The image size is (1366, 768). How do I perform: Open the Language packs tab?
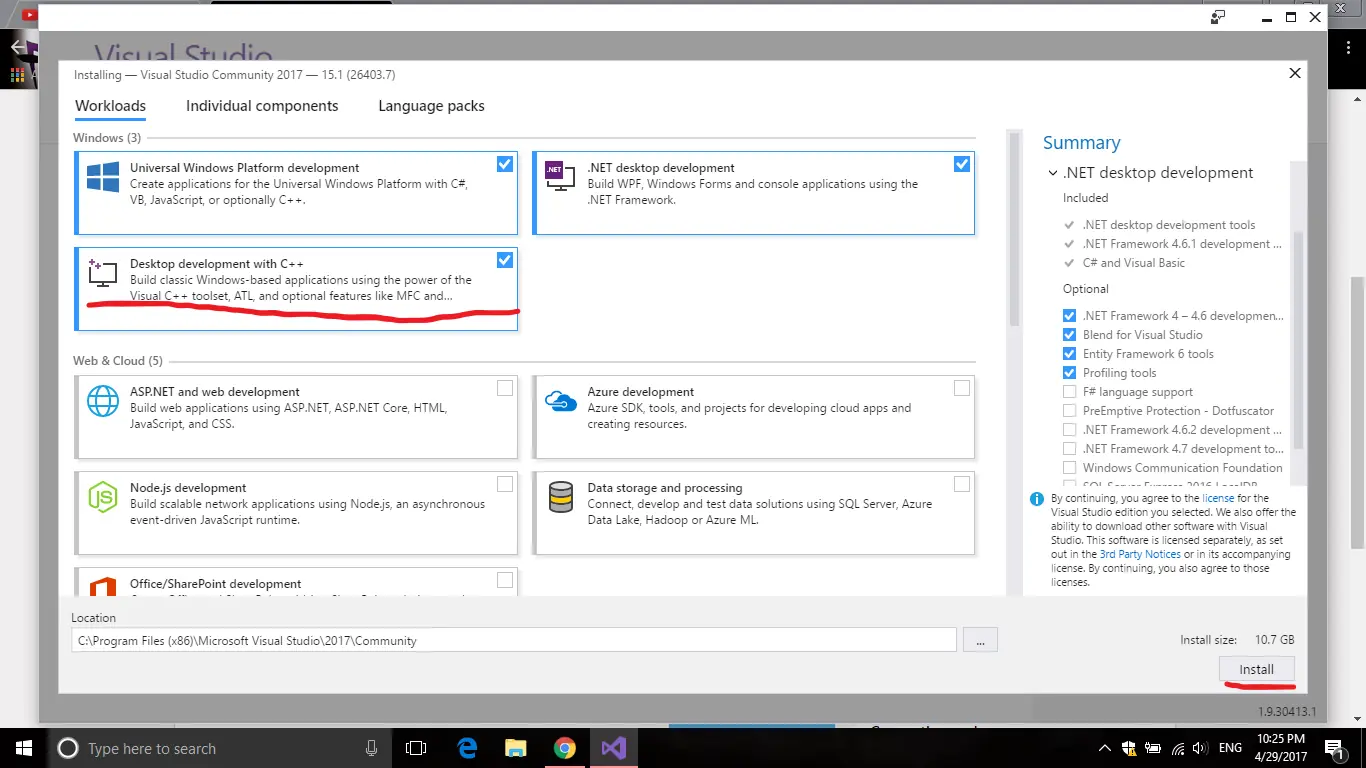tap(431, 106)
